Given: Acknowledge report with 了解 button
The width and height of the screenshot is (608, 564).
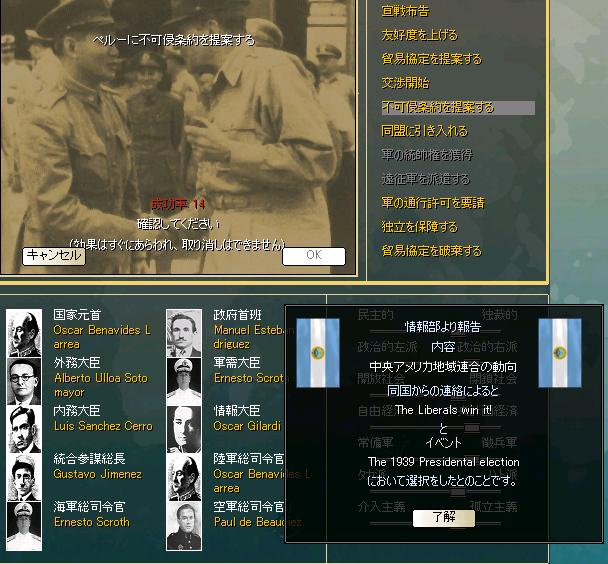Looking at the screenshot, I should (x=444, y=517).
